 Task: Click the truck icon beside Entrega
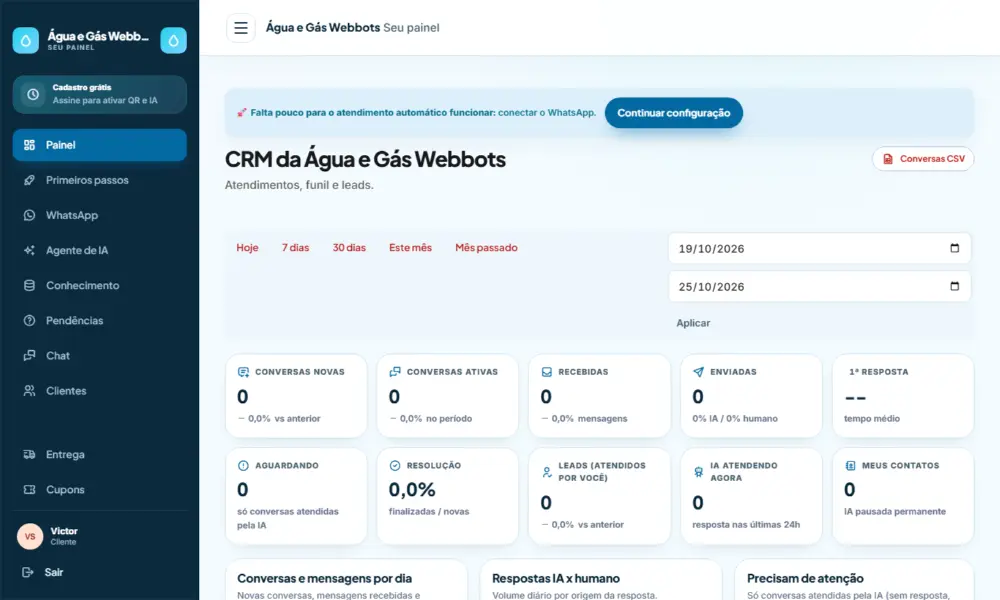coord(29,454)
